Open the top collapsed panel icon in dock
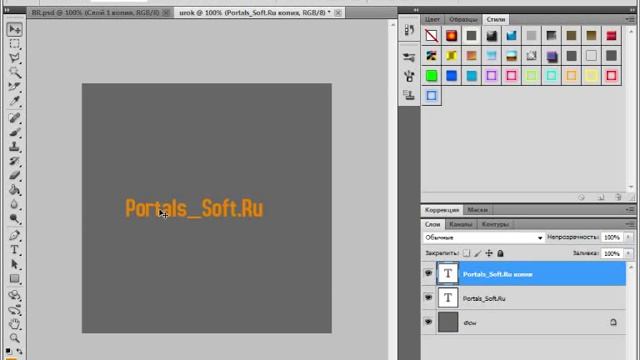 (x=409, y=30)
